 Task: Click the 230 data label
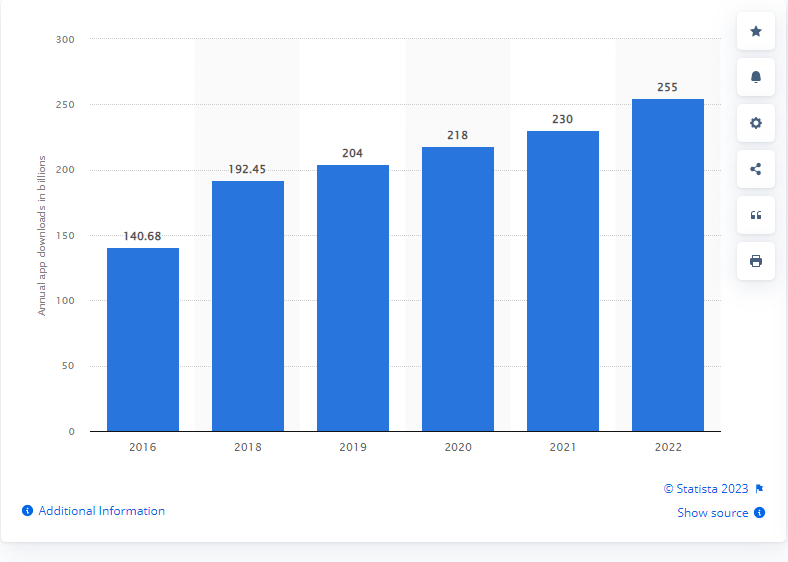click(562, 119)
